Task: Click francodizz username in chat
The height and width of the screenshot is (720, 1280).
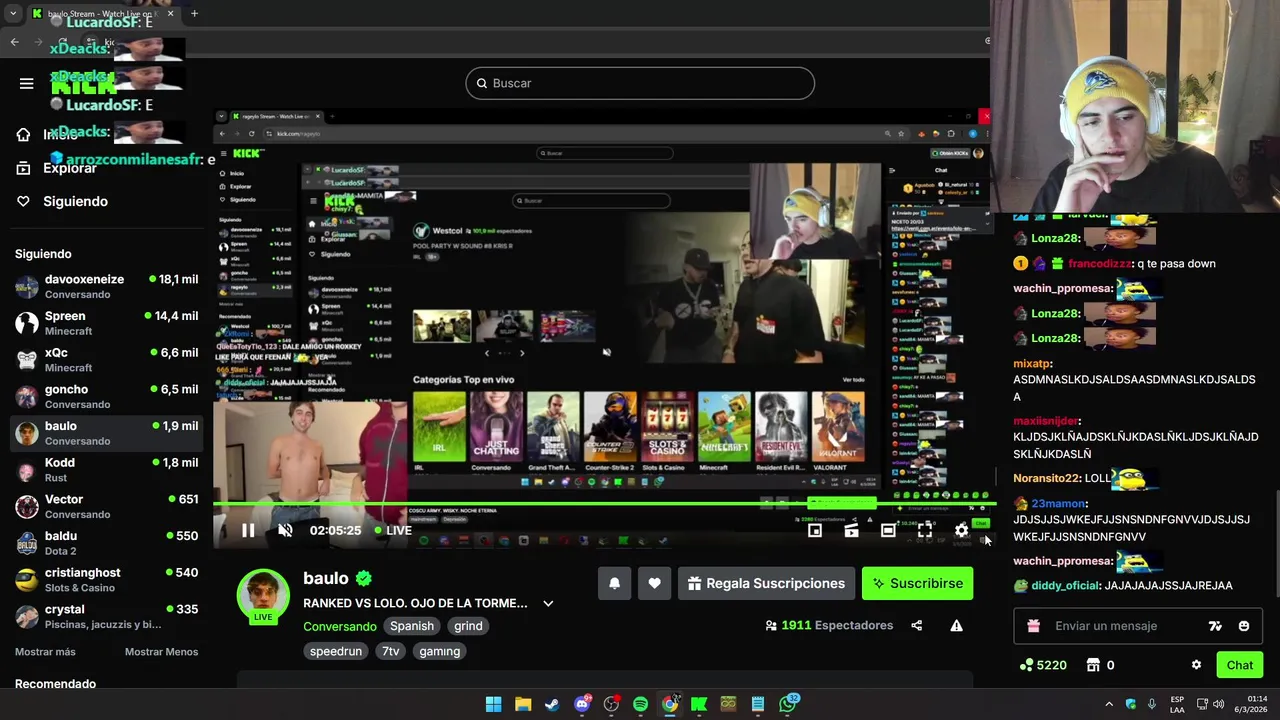Action: pyautogui.click(x=1099, y=264)
